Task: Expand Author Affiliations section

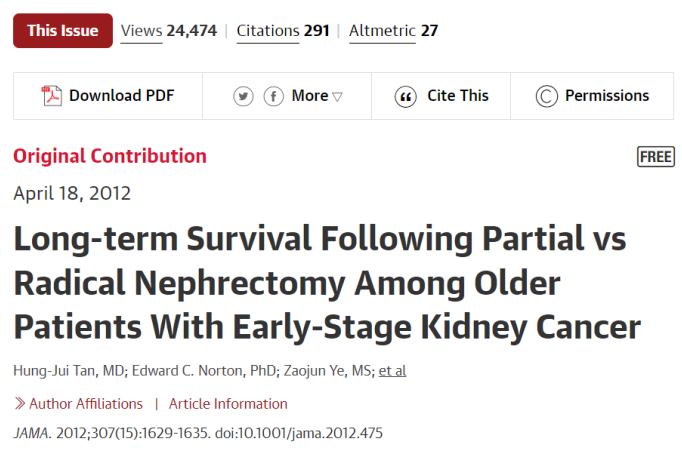Action: click(x=86, y=404)
